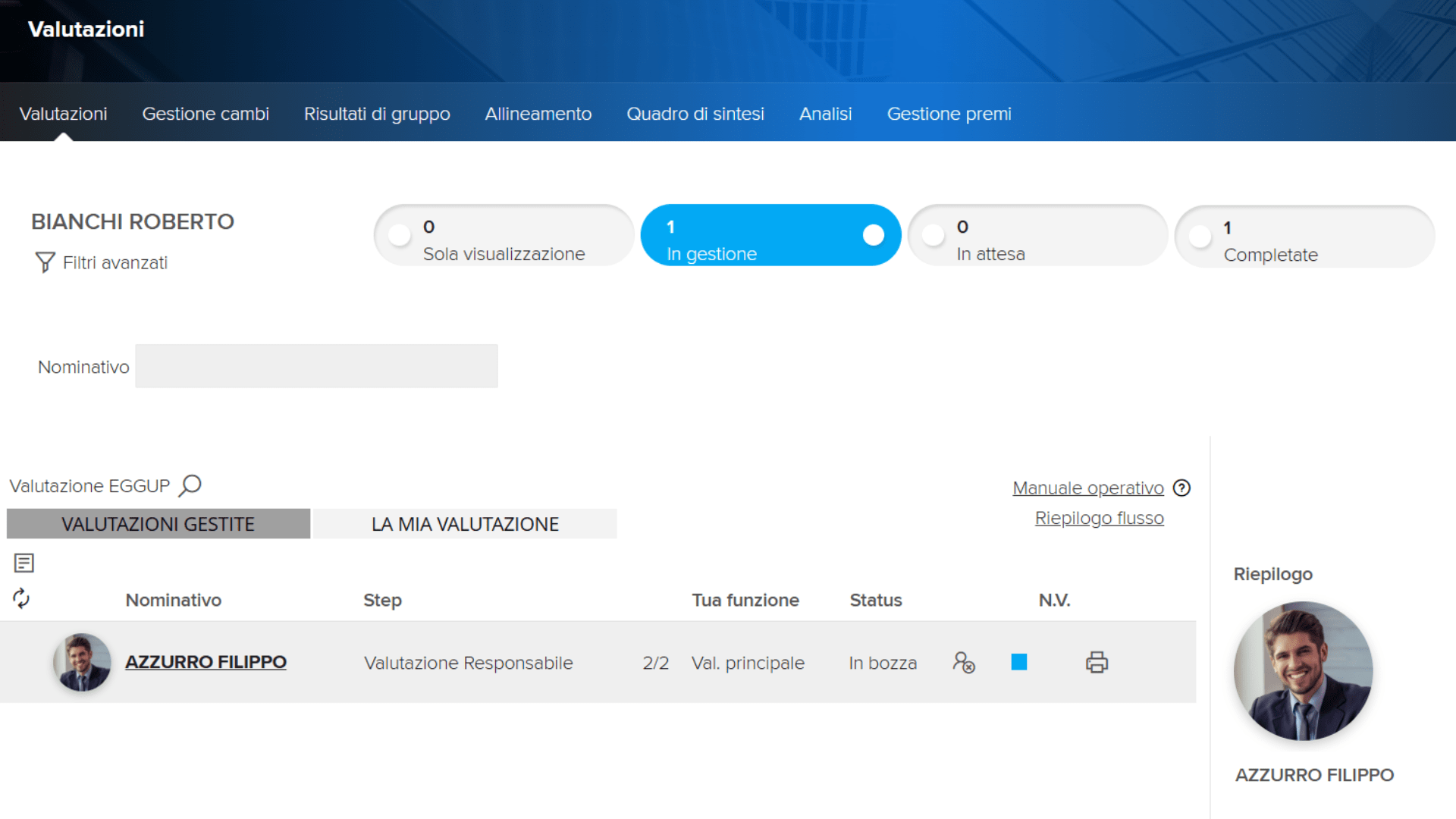Screen dimensions: 1456x819
Task: Click the Nominativo column header
Action: 174,600
